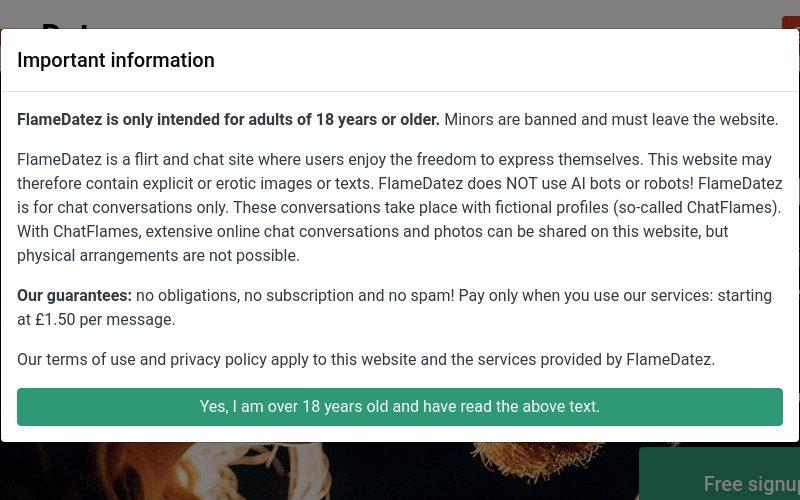Click the bold adults-only 18 years notice
The image size is (800, 500).
coord(228,119)
